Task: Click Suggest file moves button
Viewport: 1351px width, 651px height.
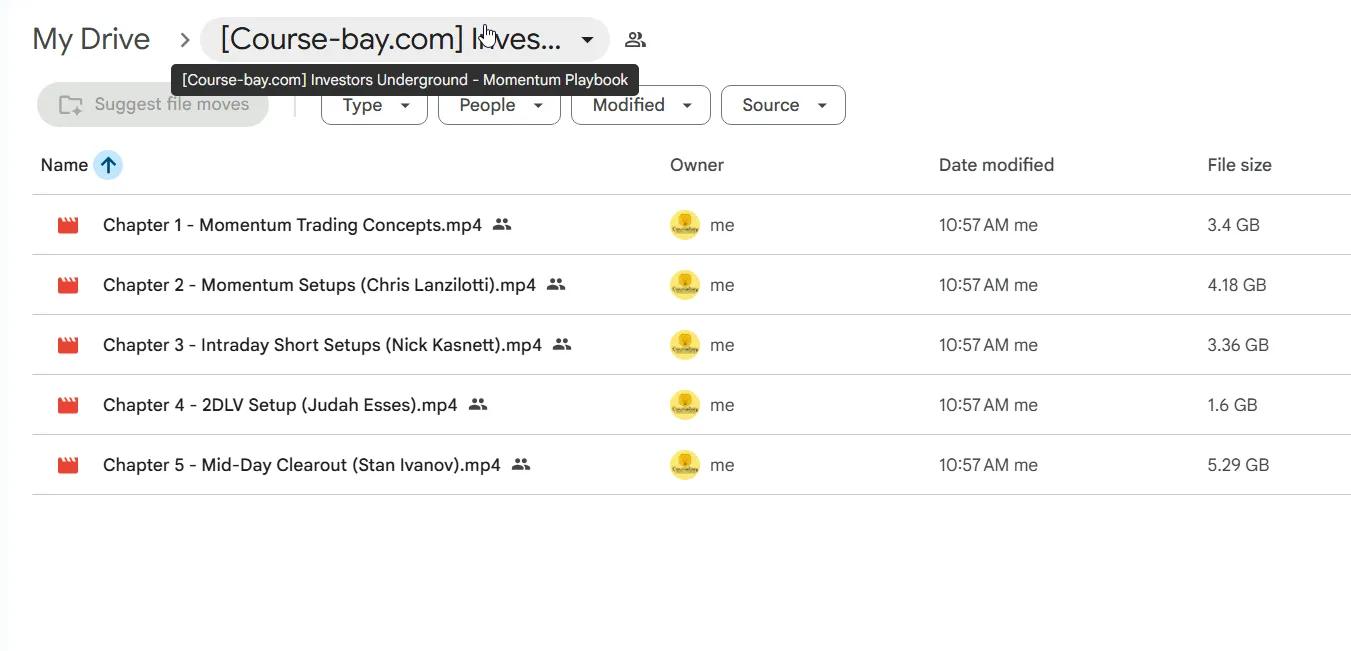Action: [153, 104]
